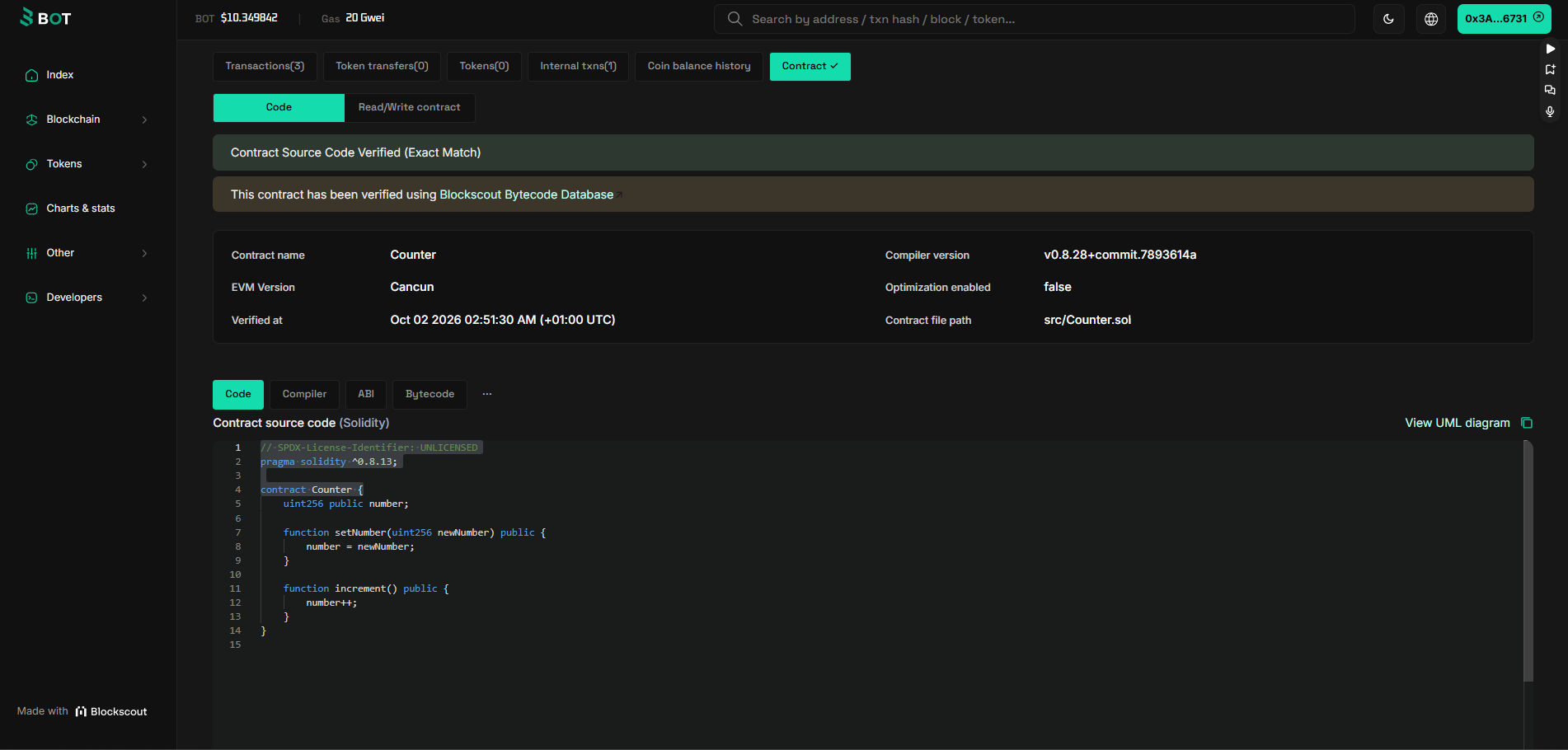Expand the Tokens menu chevron
Image resolution: width=1568 pixels, height=750 pixels.
coord(144,164)
